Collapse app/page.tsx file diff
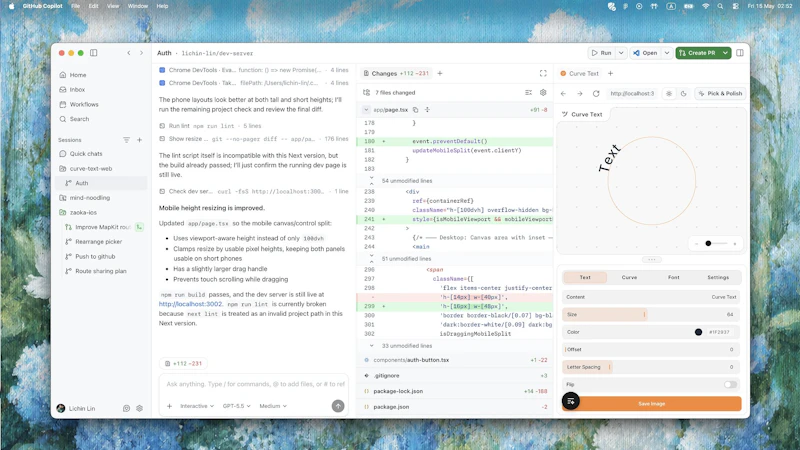 366,110
